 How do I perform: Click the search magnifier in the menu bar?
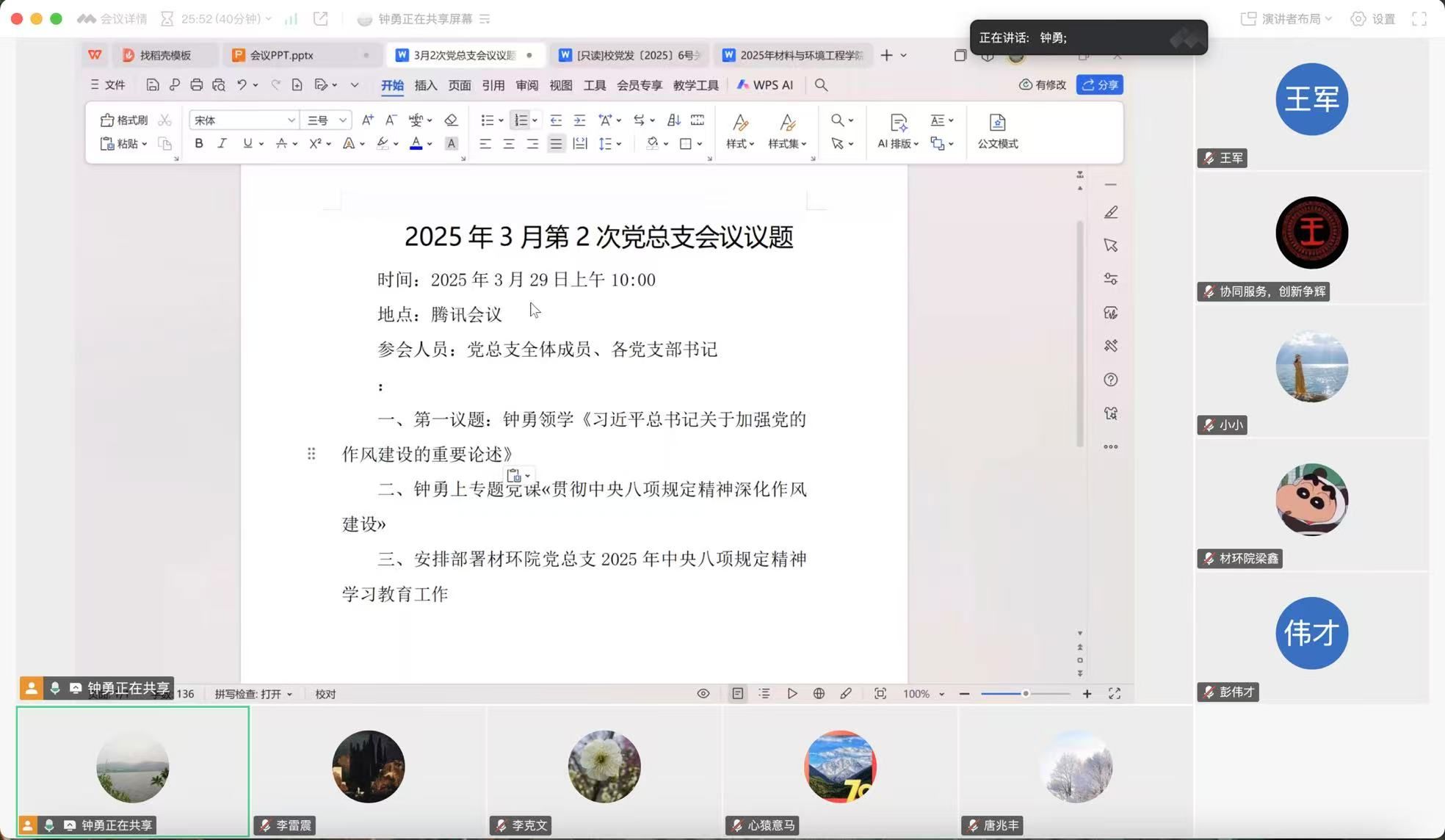[821, 85]
